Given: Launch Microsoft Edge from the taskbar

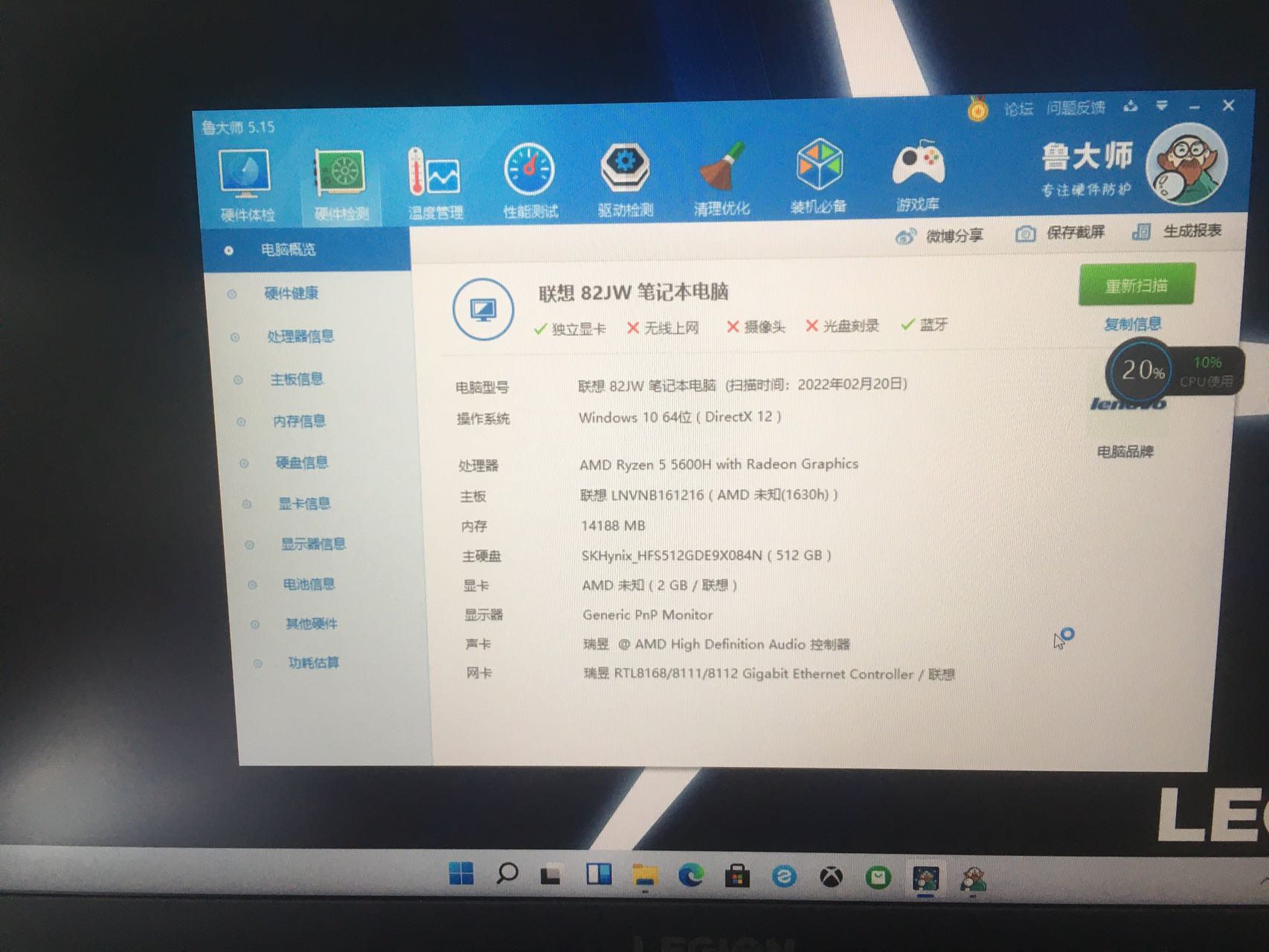Looking at the screenshot, I should (x=691, y=876).
